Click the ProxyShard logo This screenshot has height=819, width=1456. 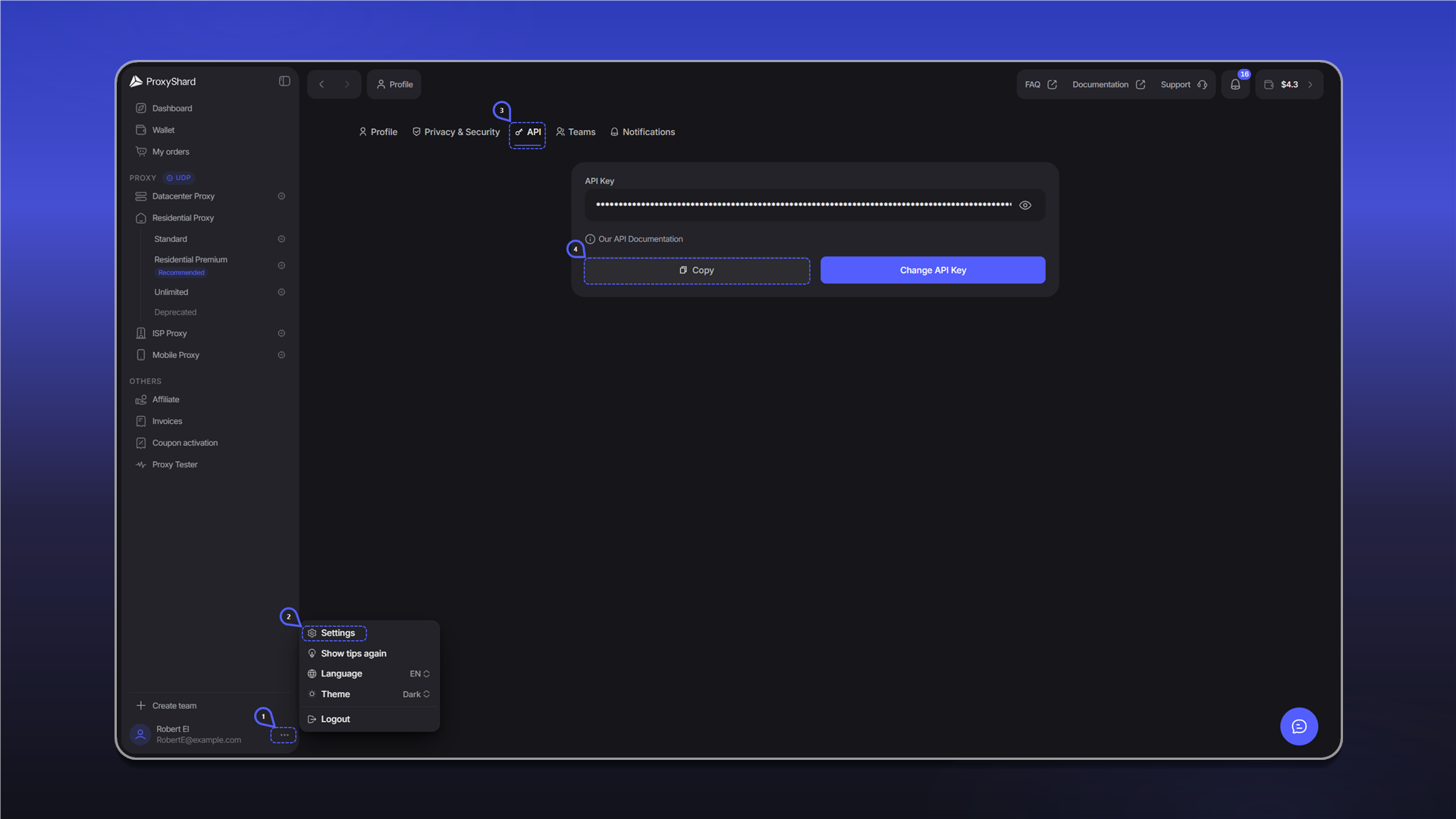[x=162, y=81]
